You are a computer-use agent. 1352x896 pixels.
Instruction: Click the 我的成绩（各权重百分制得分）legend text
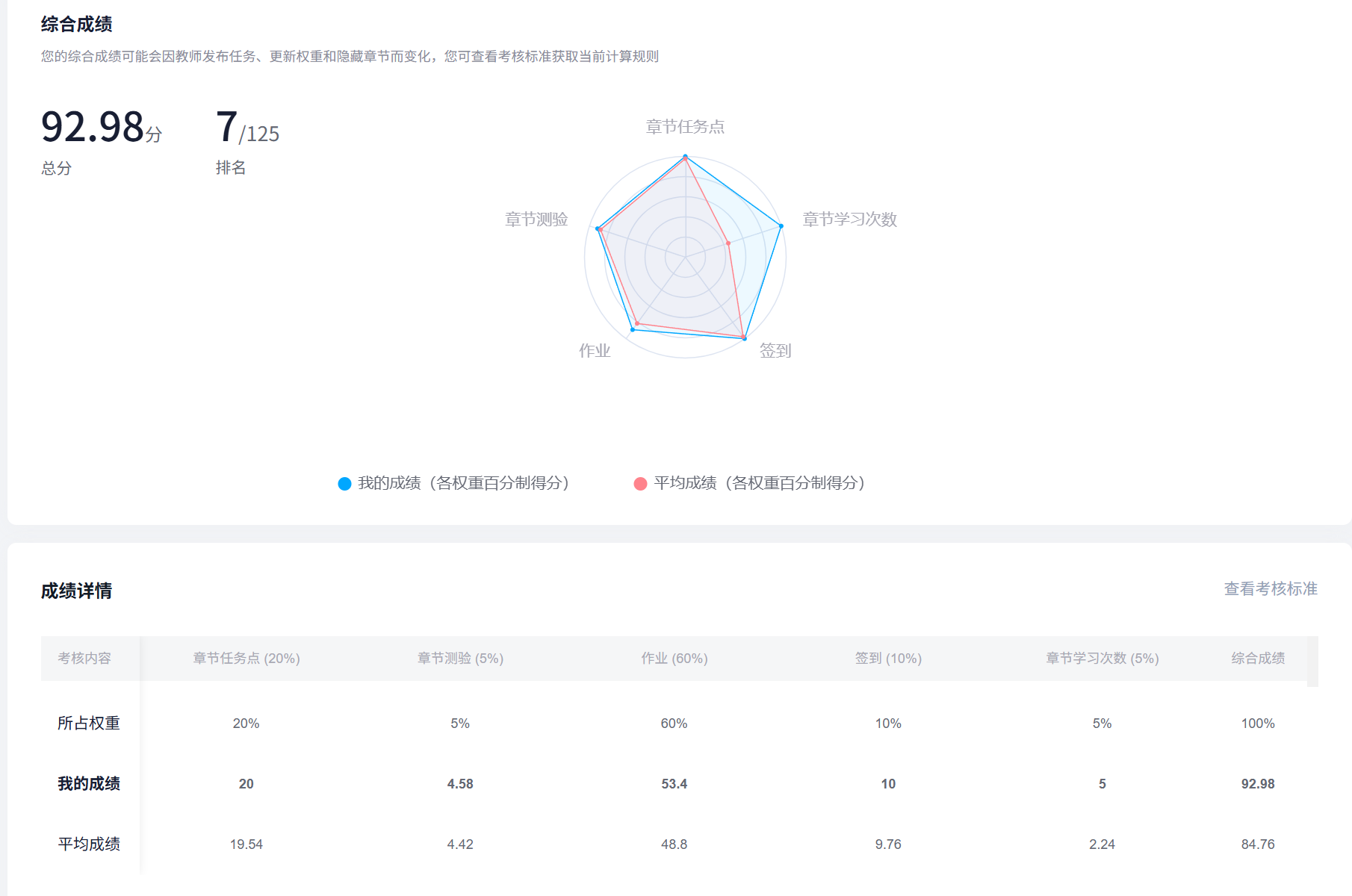coord(463,483)
